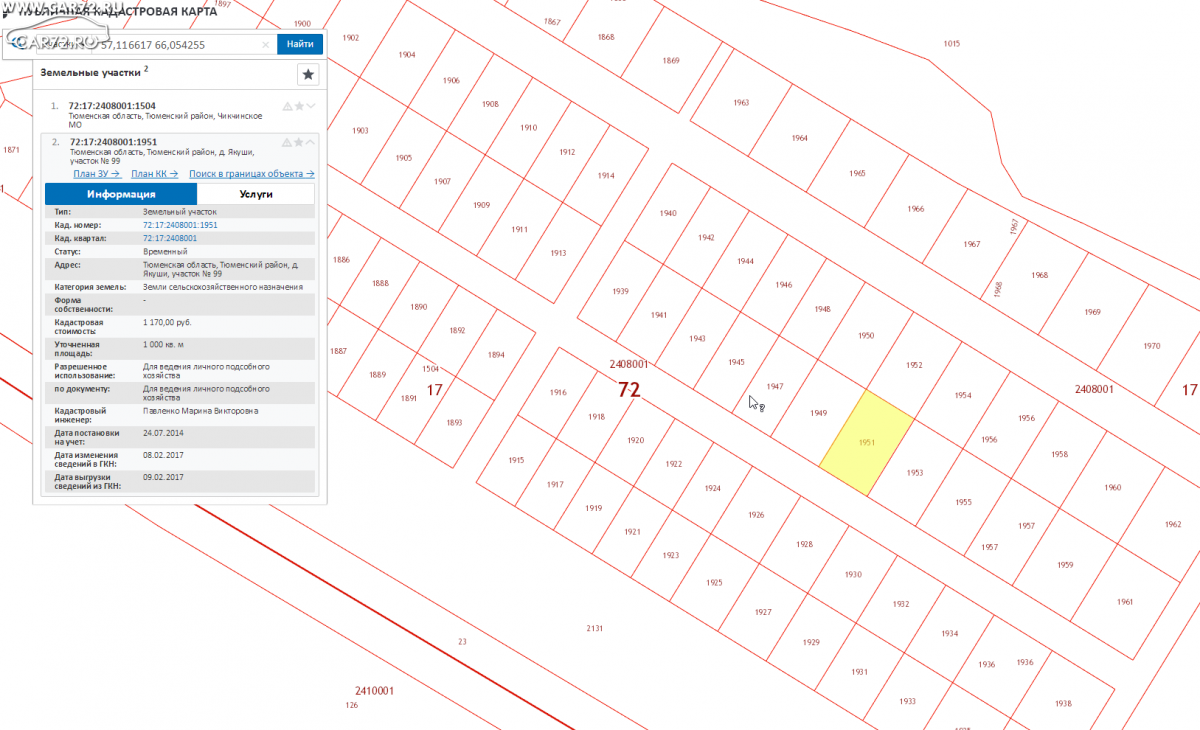Image resolution: width=1200 pixels, height=730 pixels.
Task: Click the change date 08.02.2017
Action: click(x=163, y=455)
